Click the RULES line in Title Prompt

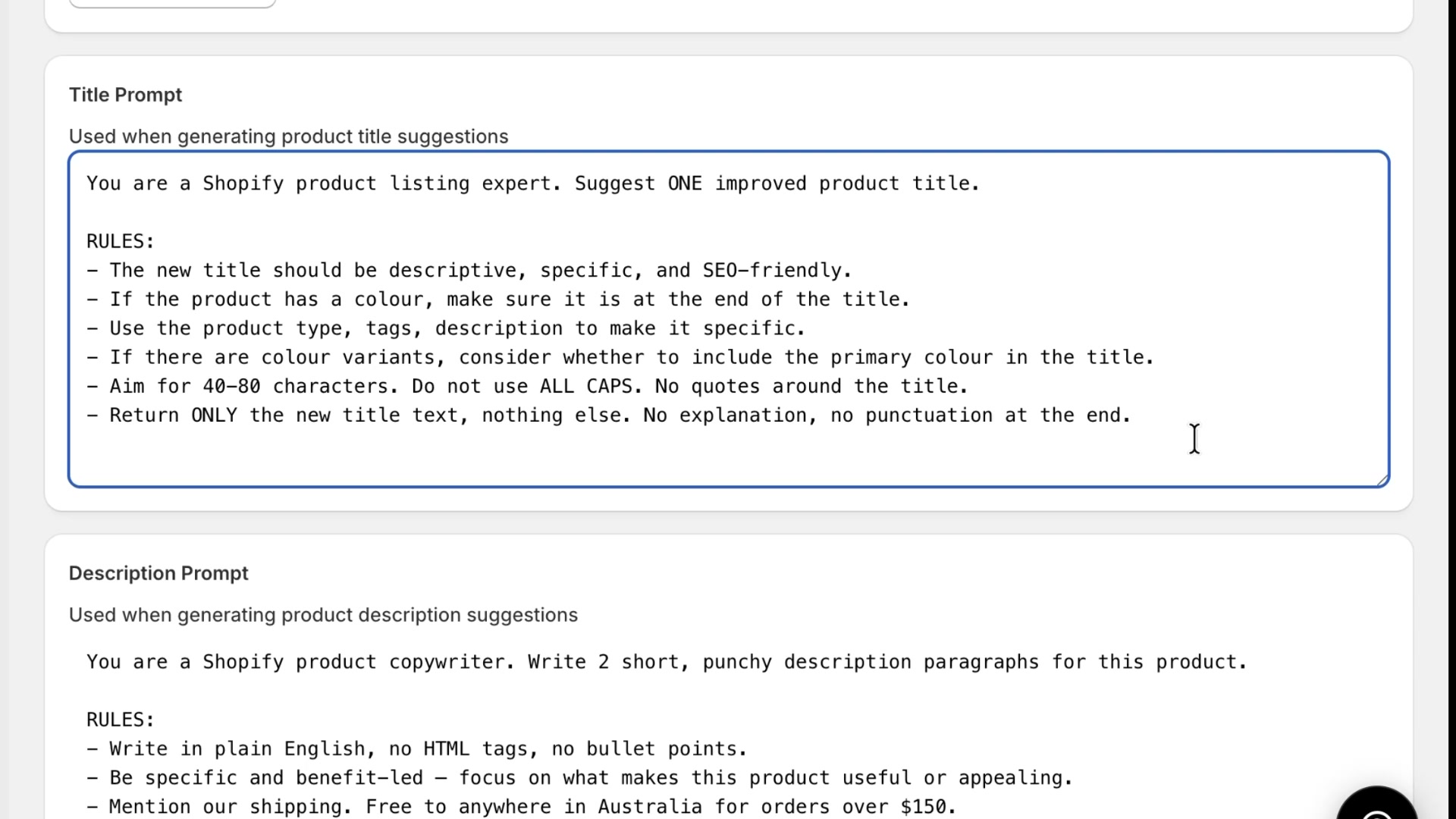pos(120,240)
